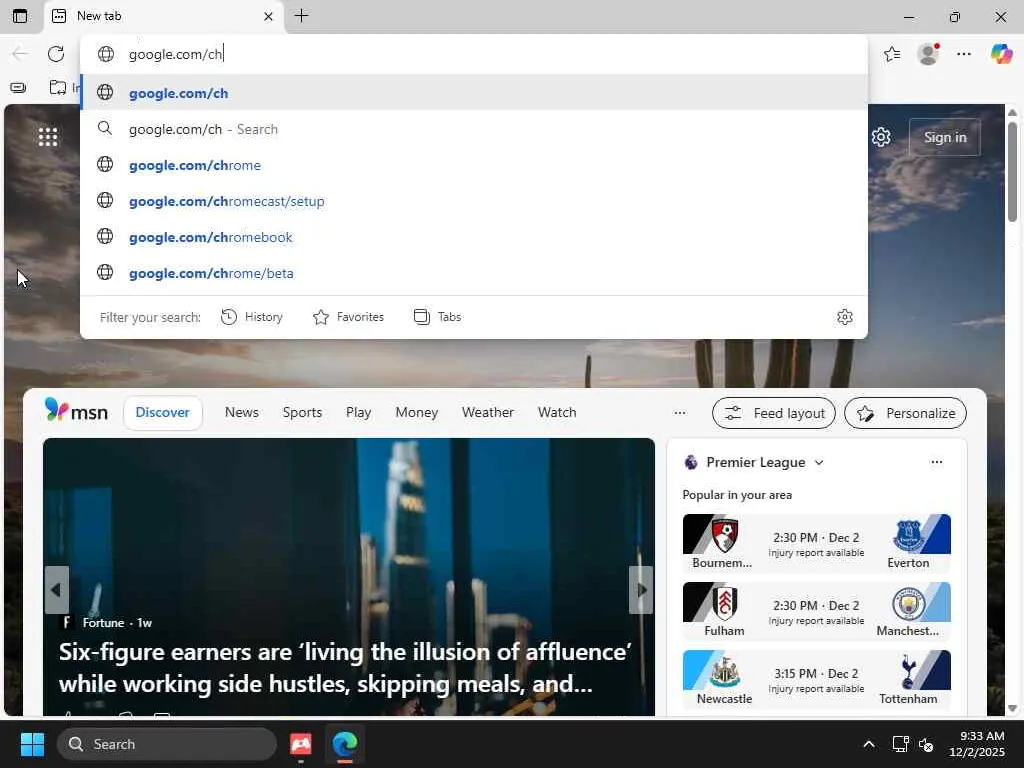Open the Watch tab
Image resolution: width=1024 pixels, height=768 pixels.
coord(557,413)
